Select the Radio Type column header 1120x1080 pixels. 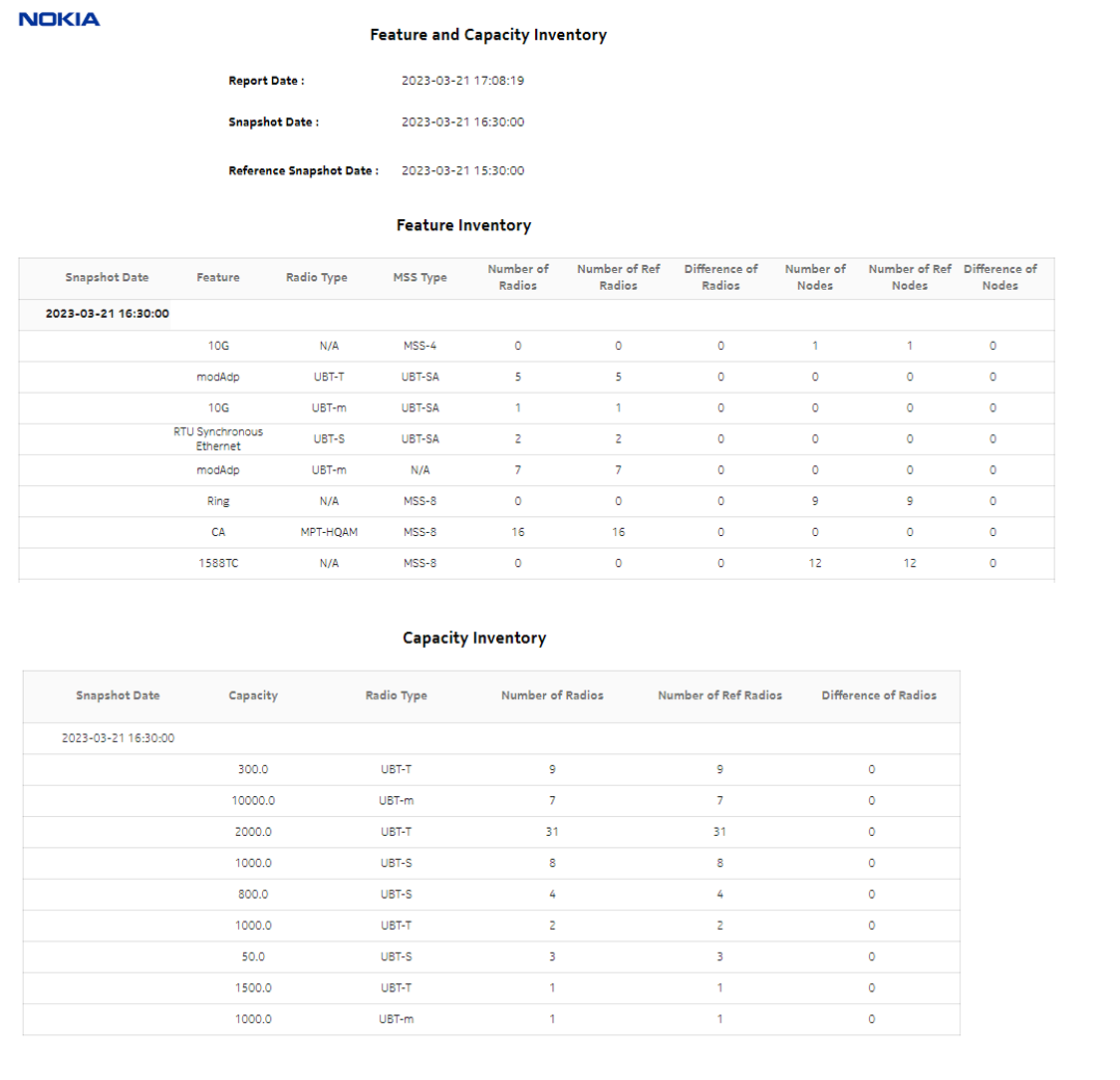click(316, 278)
